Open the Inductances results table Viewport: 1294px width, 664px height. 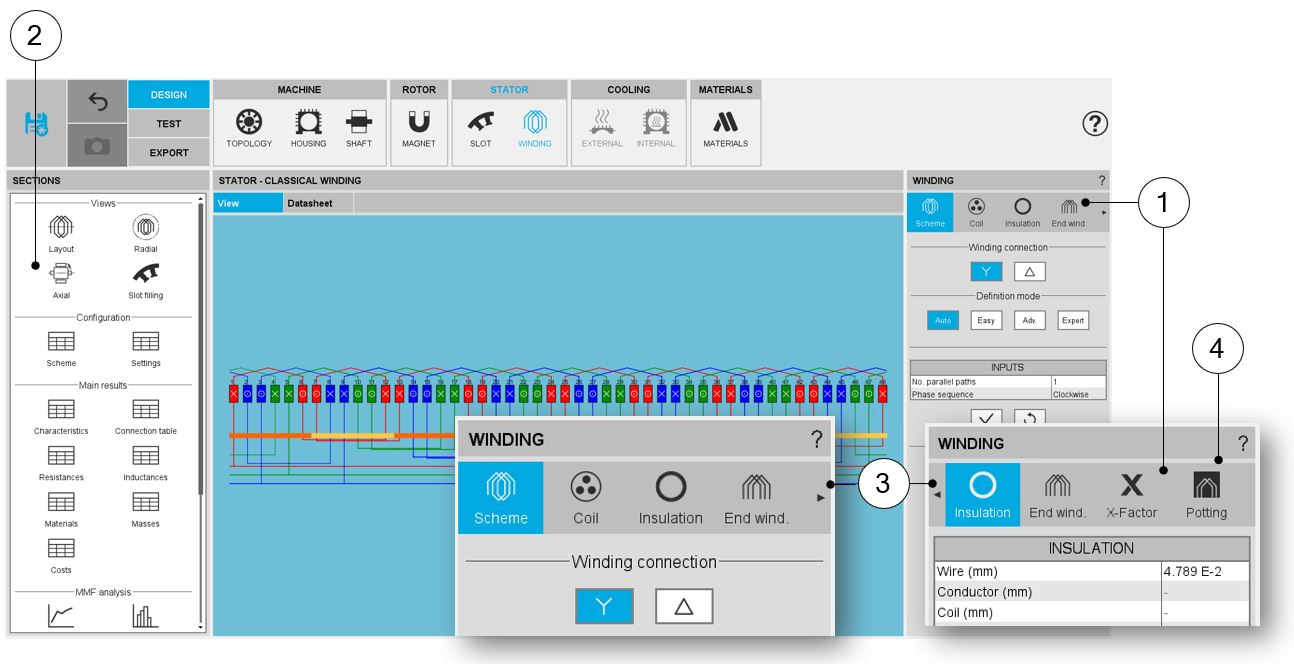146,463
